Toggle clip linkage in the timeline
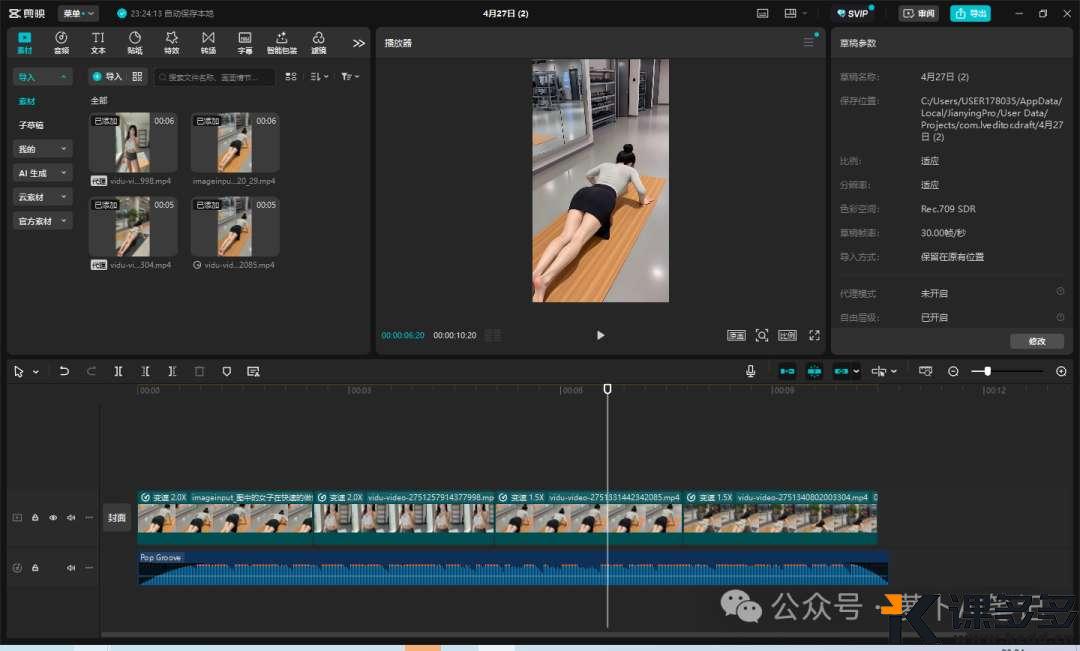Image resolution: width=1080 pixels, height=651 pixels. click(x=842, y=371)
